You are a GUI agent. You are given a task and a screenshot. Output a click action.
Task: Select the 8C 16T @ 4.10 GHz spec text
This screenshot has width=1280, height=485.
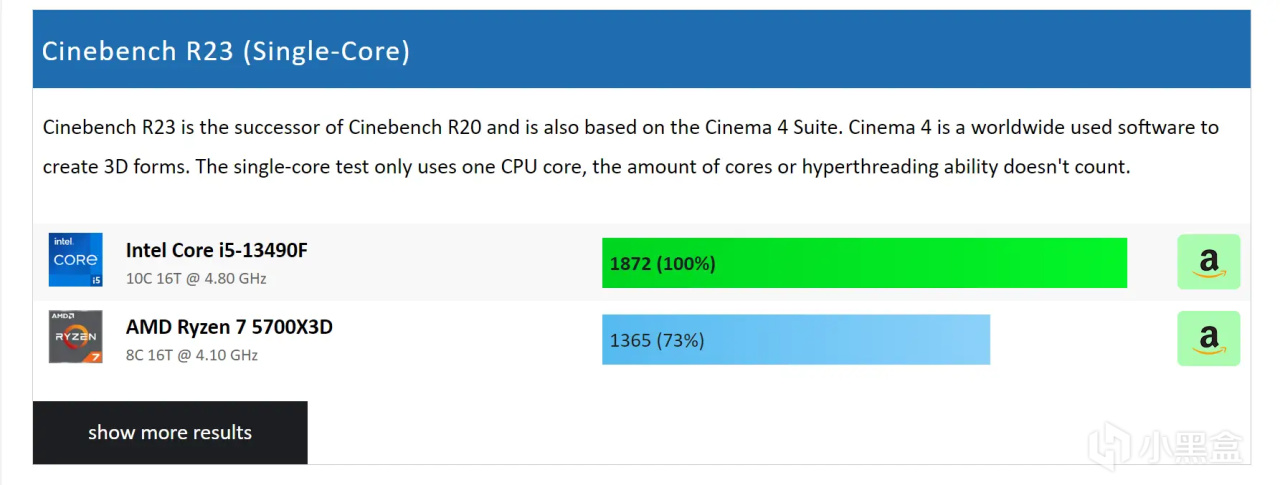[x=192, y=356]
